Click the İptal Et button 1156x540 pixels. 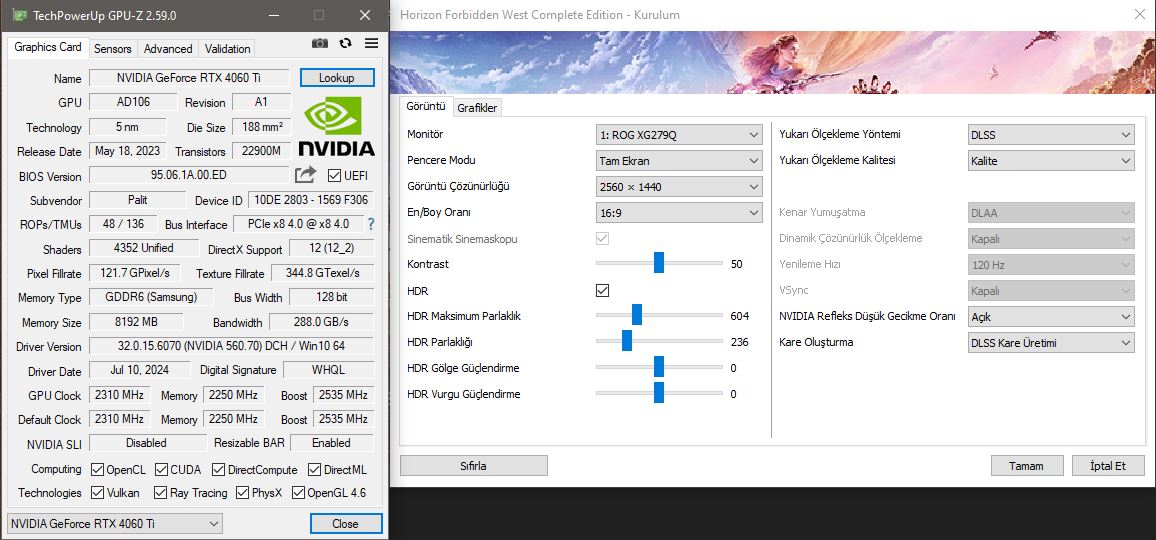1108,465
